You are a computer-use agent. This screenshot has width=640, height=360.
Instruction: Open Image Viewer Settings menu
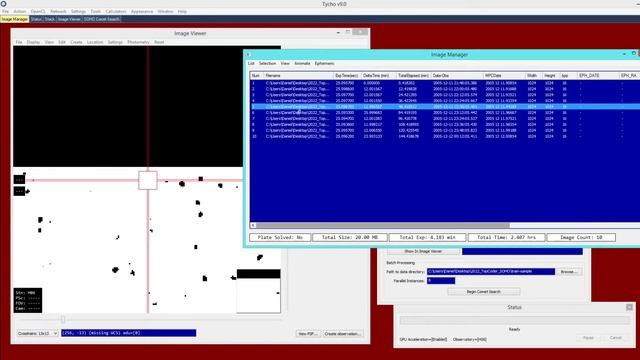[115, 42]
